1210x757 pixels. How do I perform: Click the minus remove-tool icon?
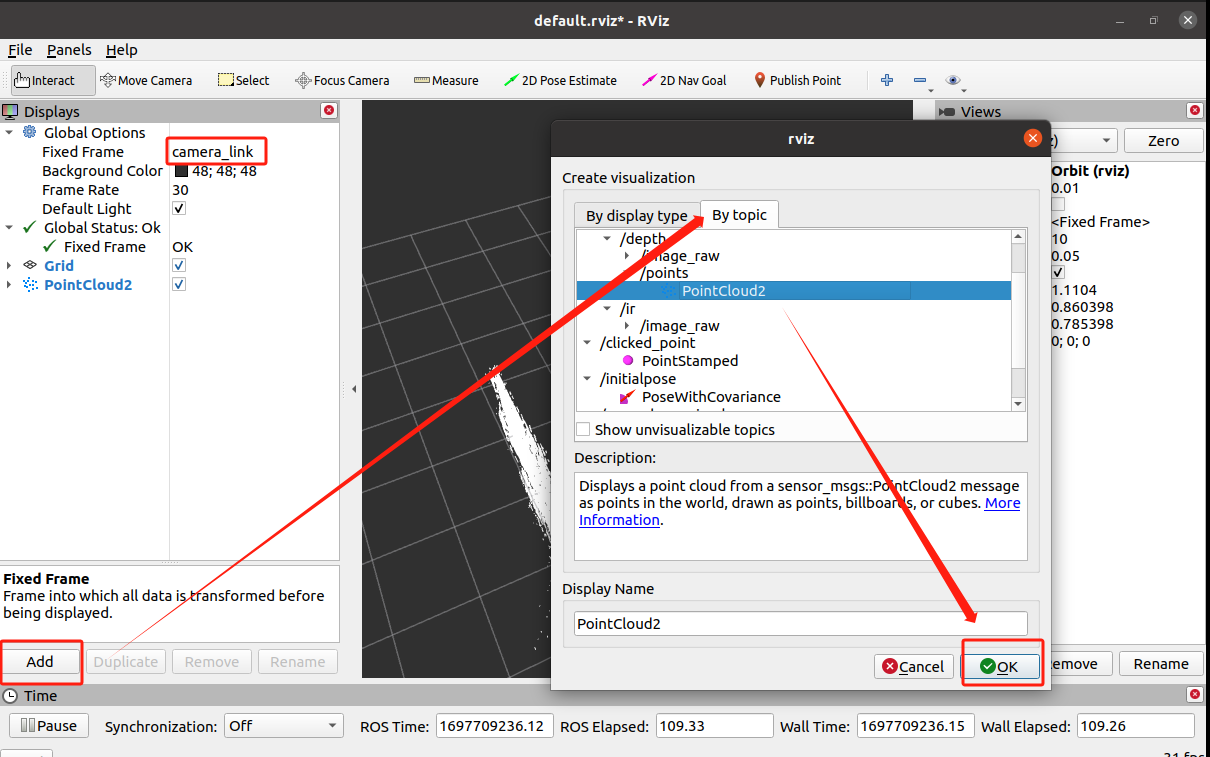[920, 80]
